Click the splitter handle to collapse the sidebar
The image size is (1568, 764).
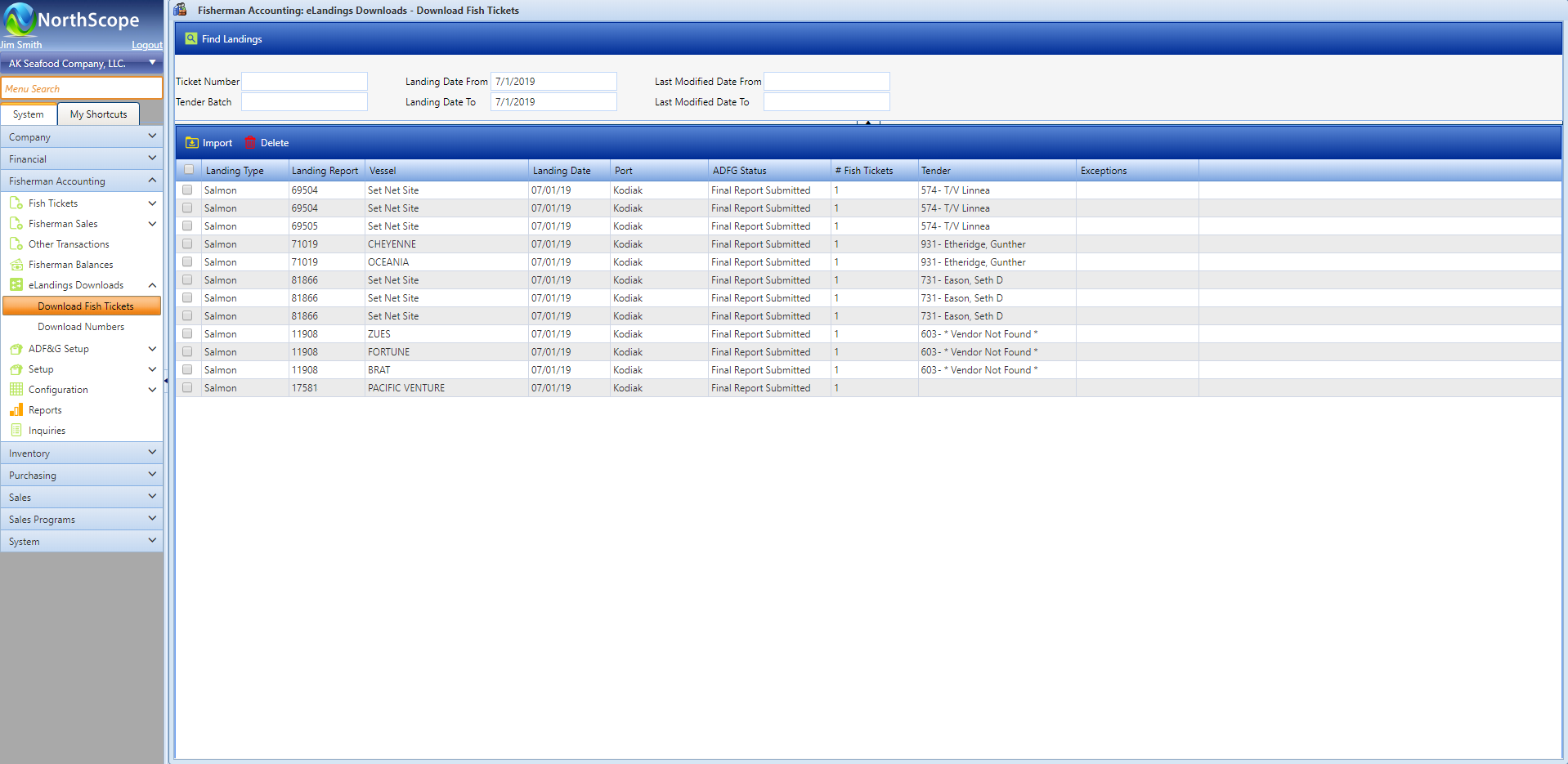pyautogui.click(x=166, y=381)
